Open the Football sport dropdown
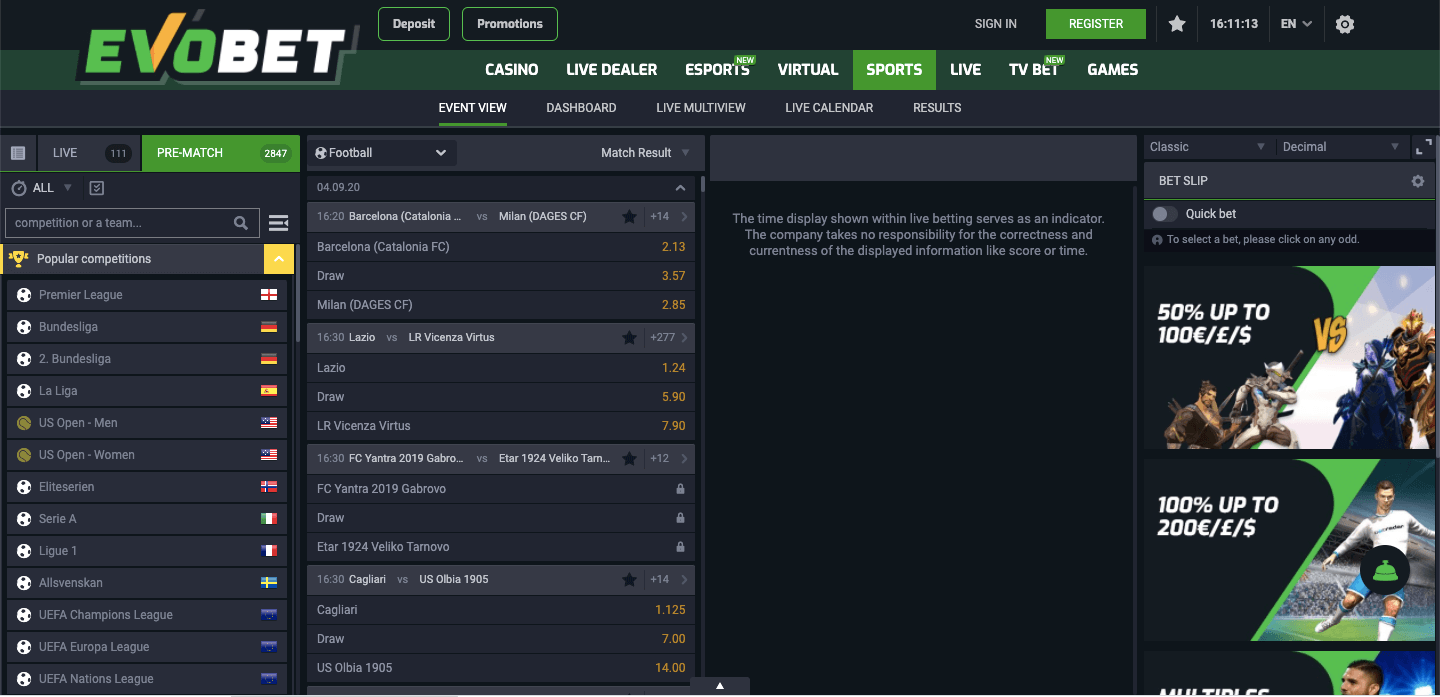1440x697 pixels. pos(382,153)
